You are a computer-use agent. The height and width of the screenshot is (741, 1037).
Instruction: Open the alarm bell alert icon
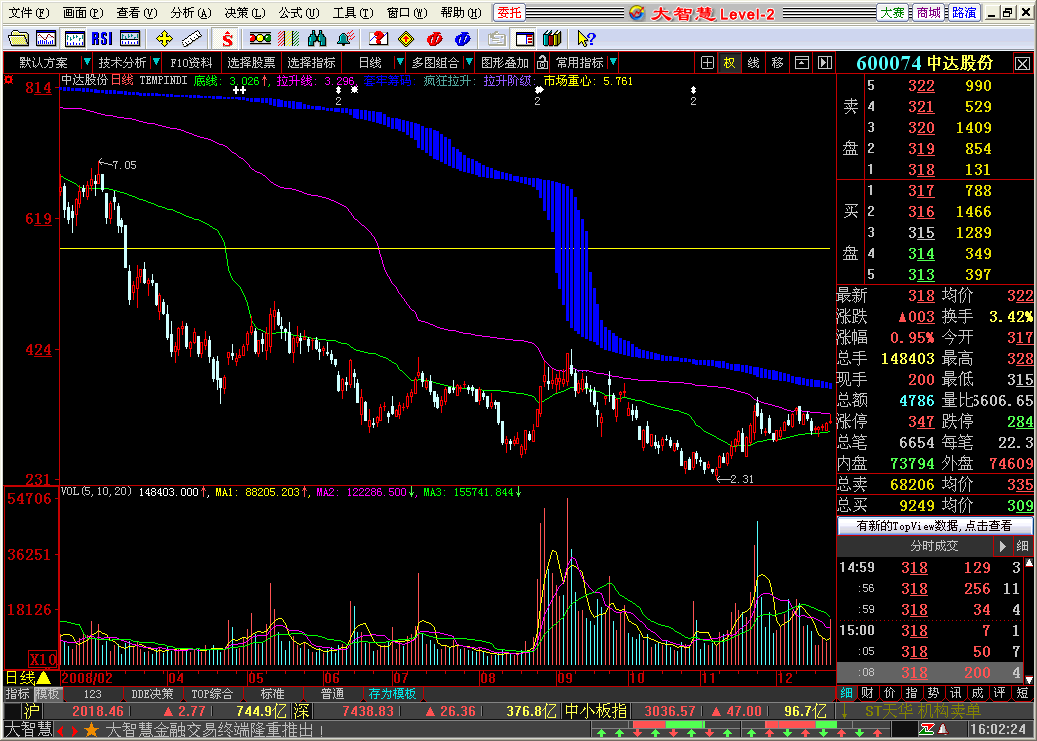click(x=345, y=39)
